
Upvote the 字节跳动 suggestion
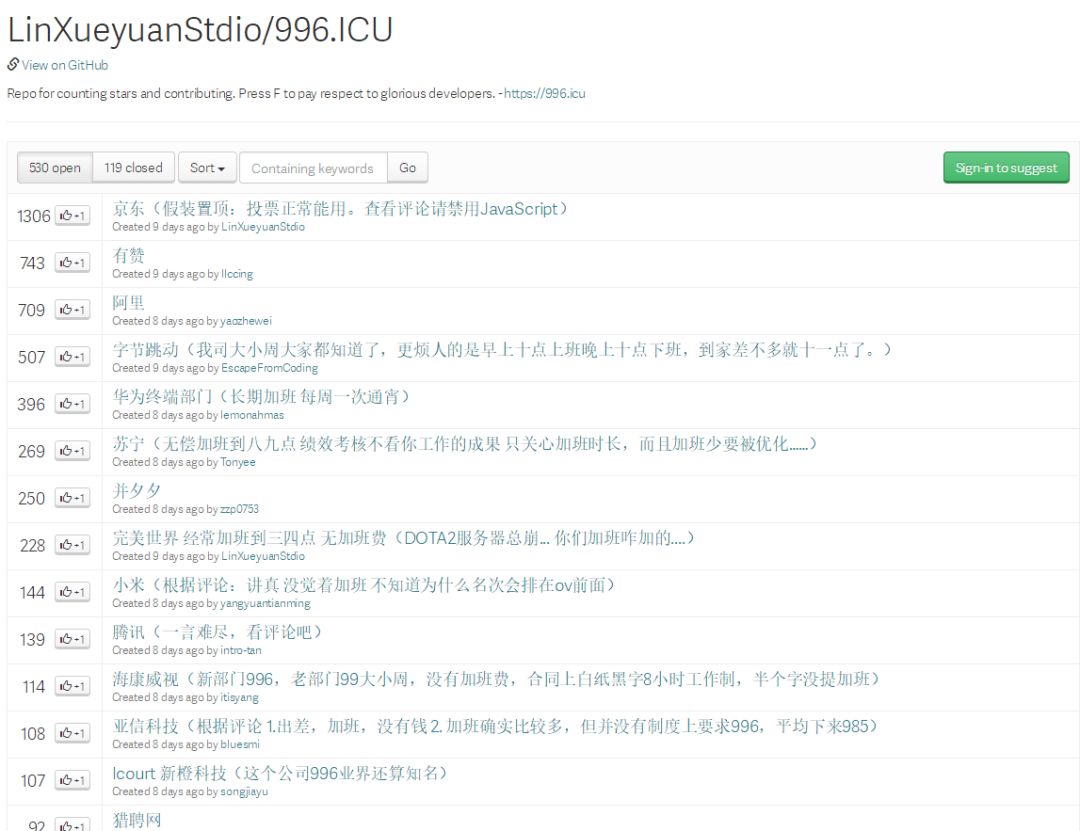point(72,357)
